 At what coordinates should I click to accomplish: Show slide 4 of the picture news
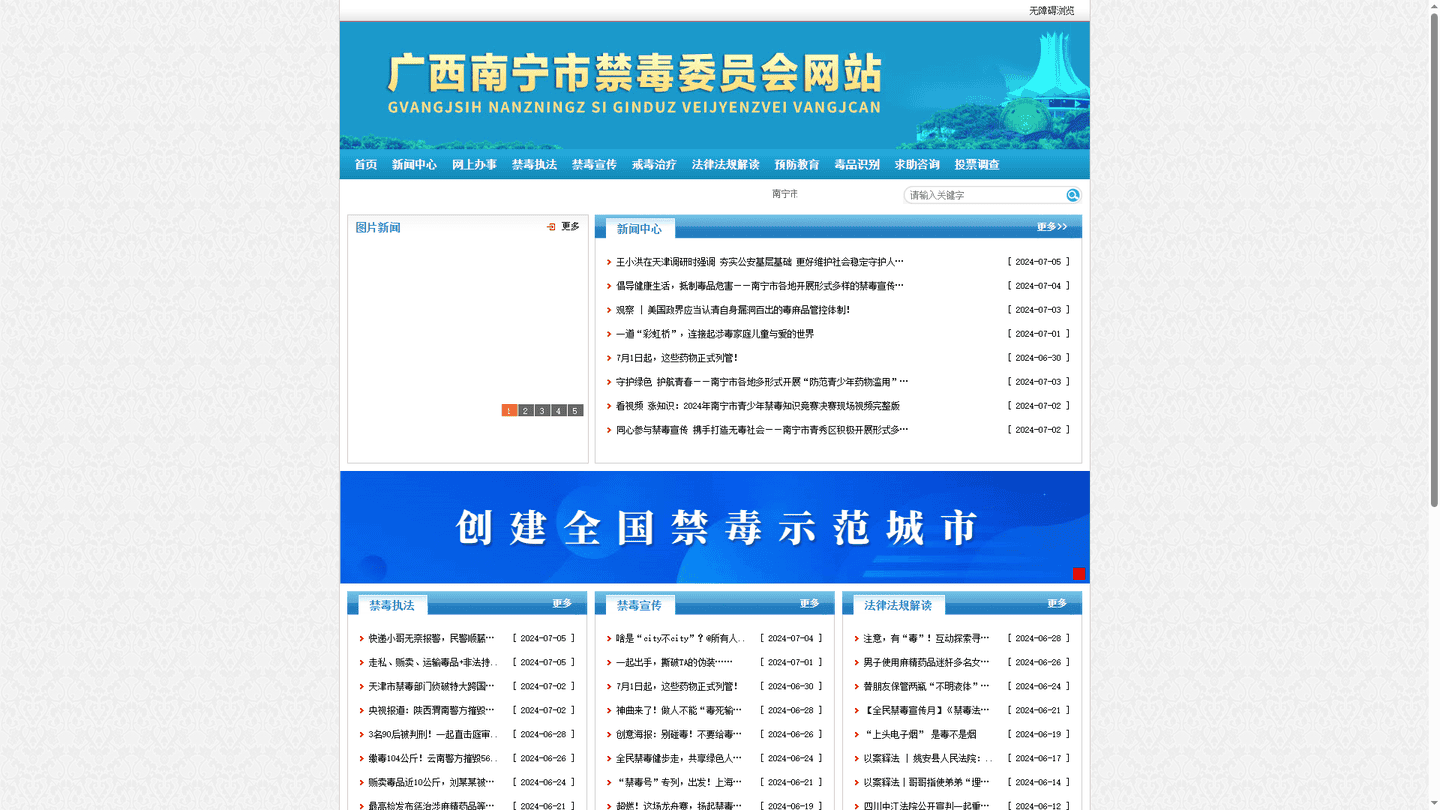pyautogui.click(x=559, y=410)
